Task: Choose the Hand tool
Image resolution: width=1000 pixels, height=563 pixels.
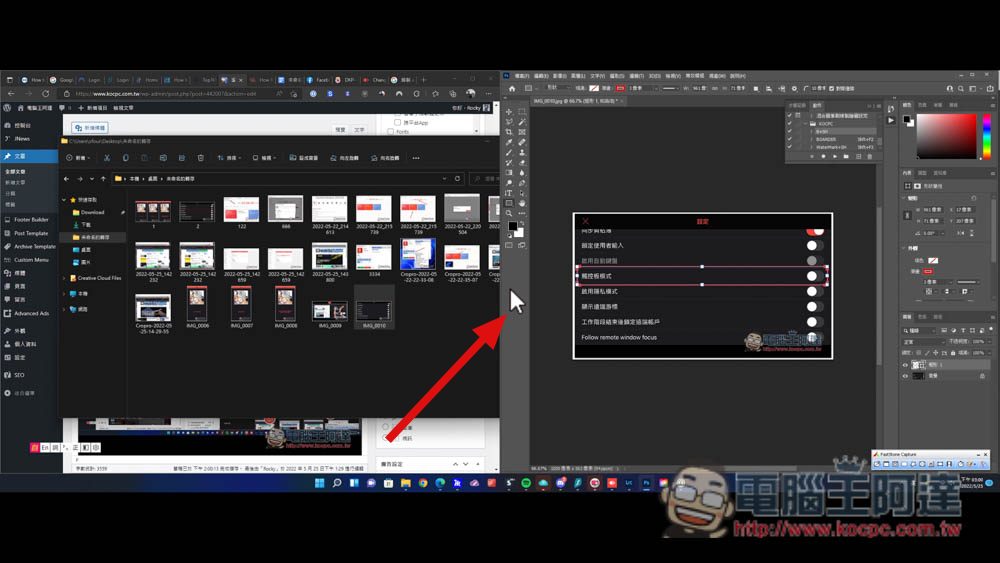Action: tap(522, 203)
